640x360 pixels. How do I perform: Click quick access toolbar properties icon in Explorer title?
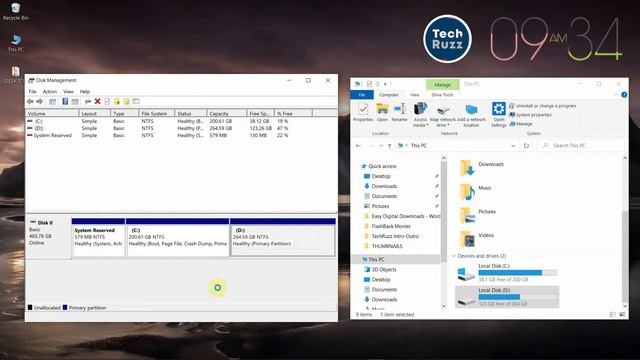pyautogui.click(x=369, y=84)
